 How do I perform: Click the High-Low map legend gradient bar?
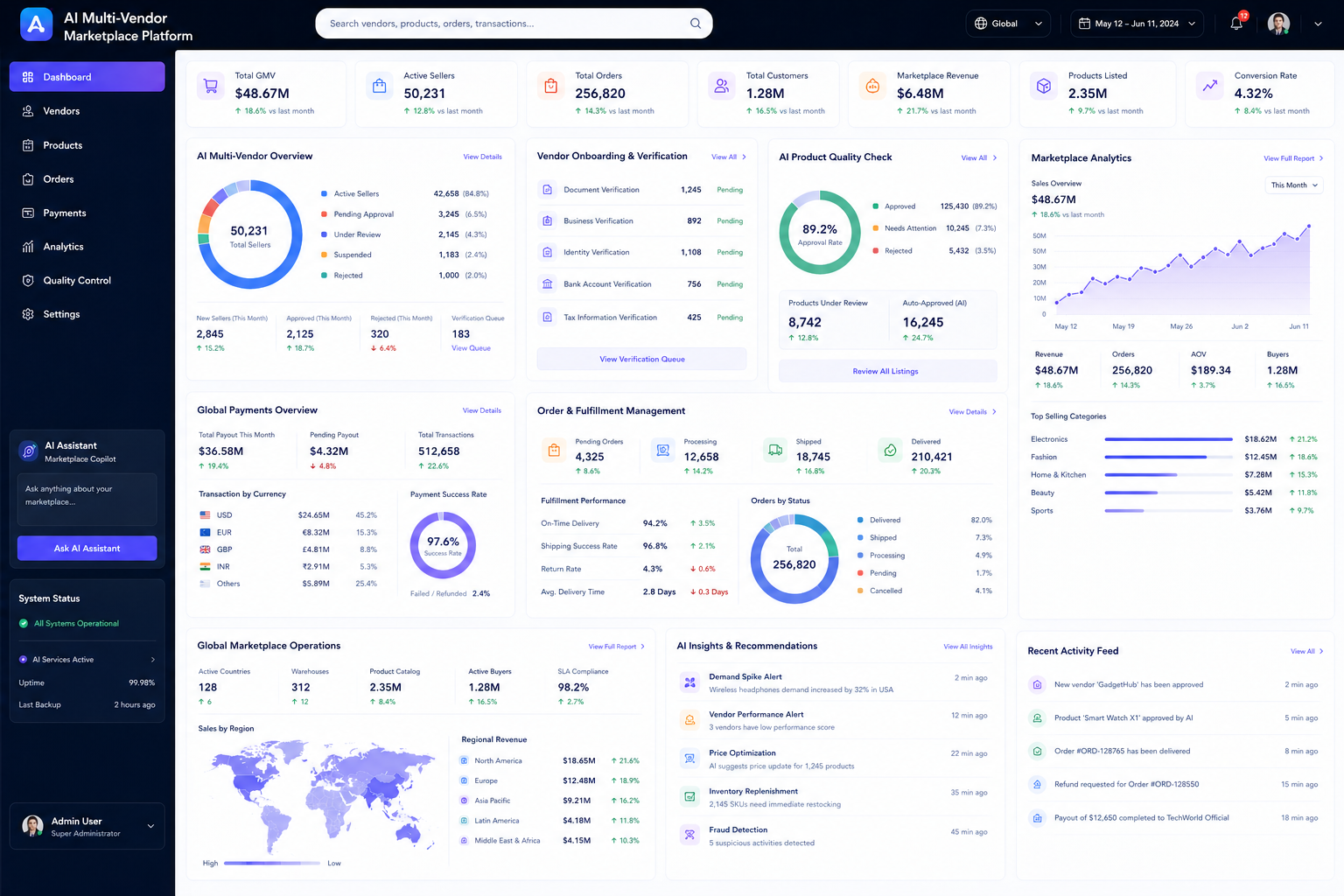(270, 863)
